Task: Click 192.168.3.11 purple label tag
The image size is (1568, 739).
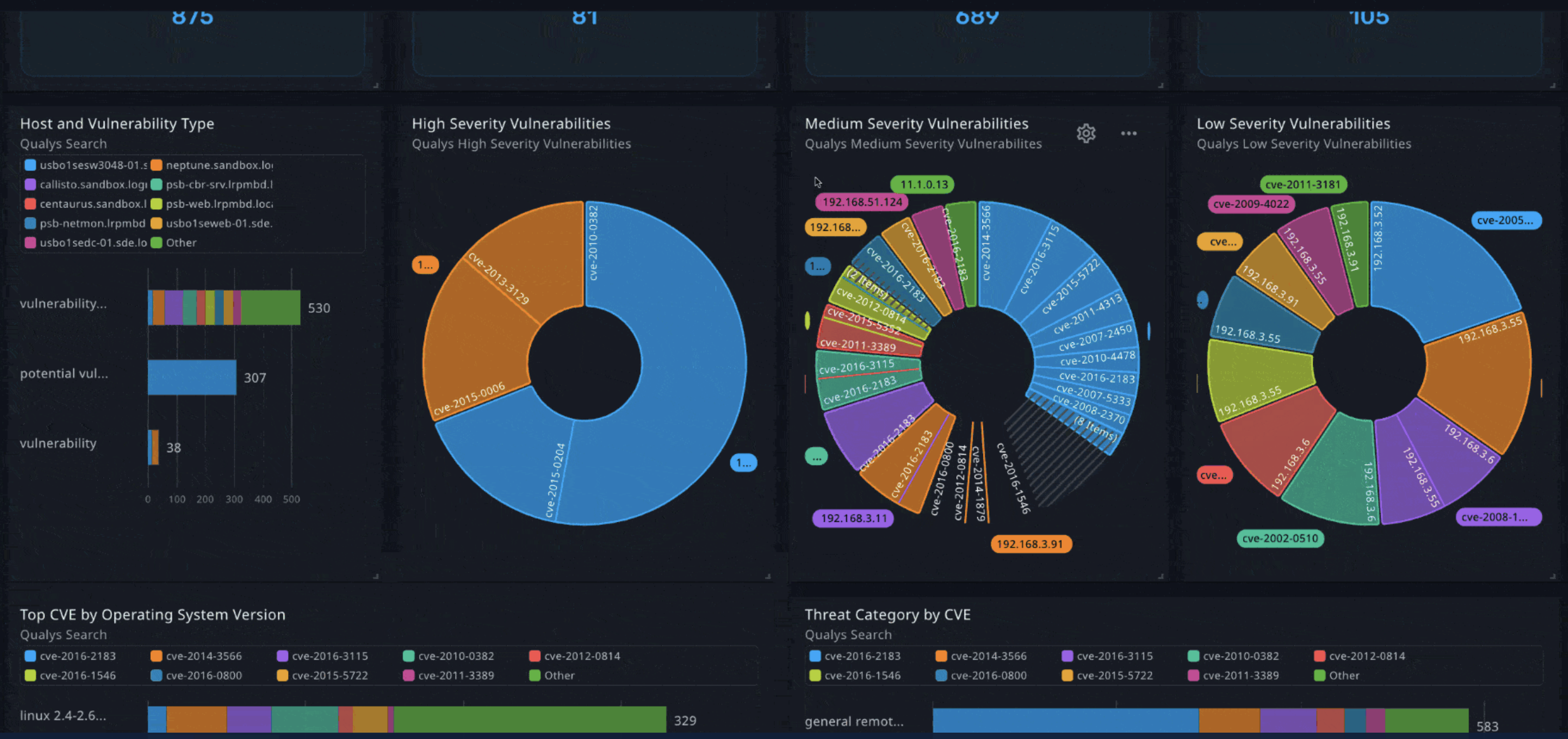Action: click(x=853, y=518)
